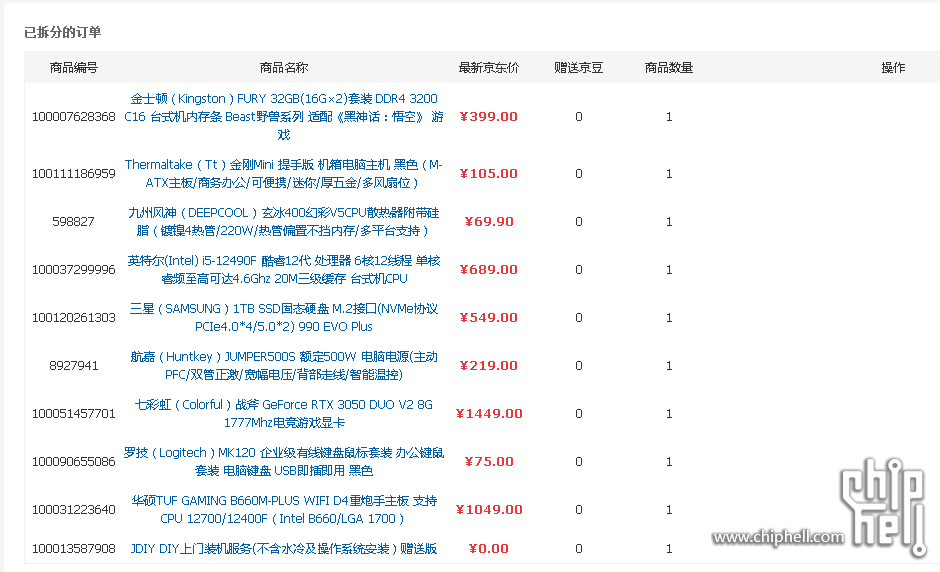Select product number 100007628368
This screenshot has width=940, height=572.
73,116
